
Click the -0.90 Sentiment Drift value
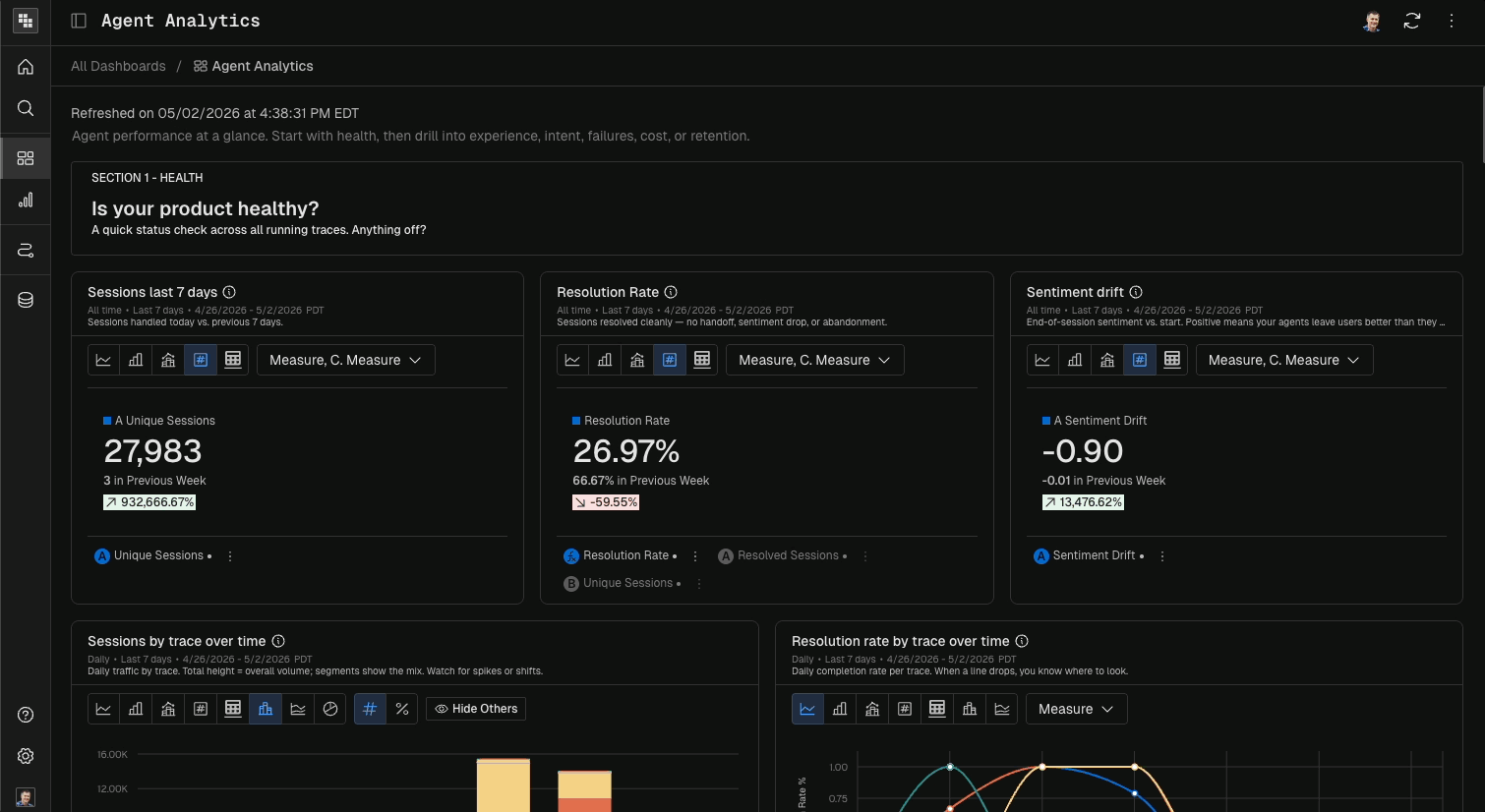coord(1082,451)
